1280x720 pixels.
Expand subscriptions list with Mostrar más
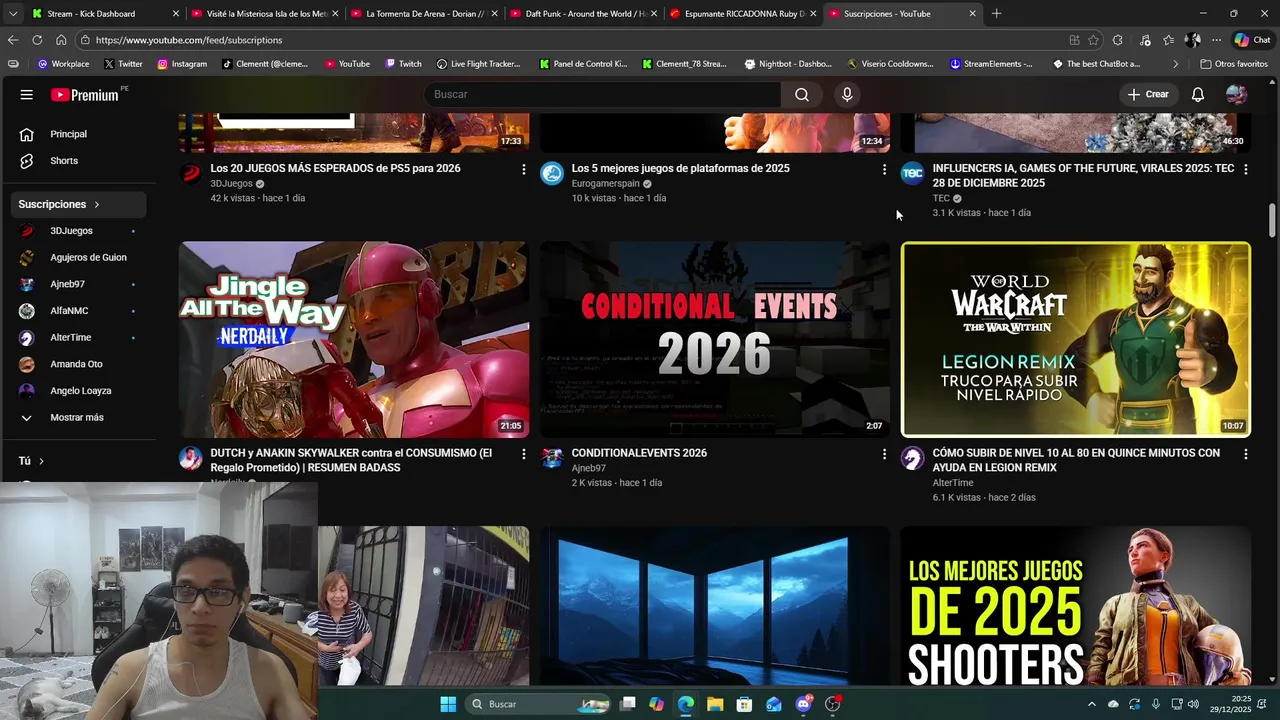[78, 418]
